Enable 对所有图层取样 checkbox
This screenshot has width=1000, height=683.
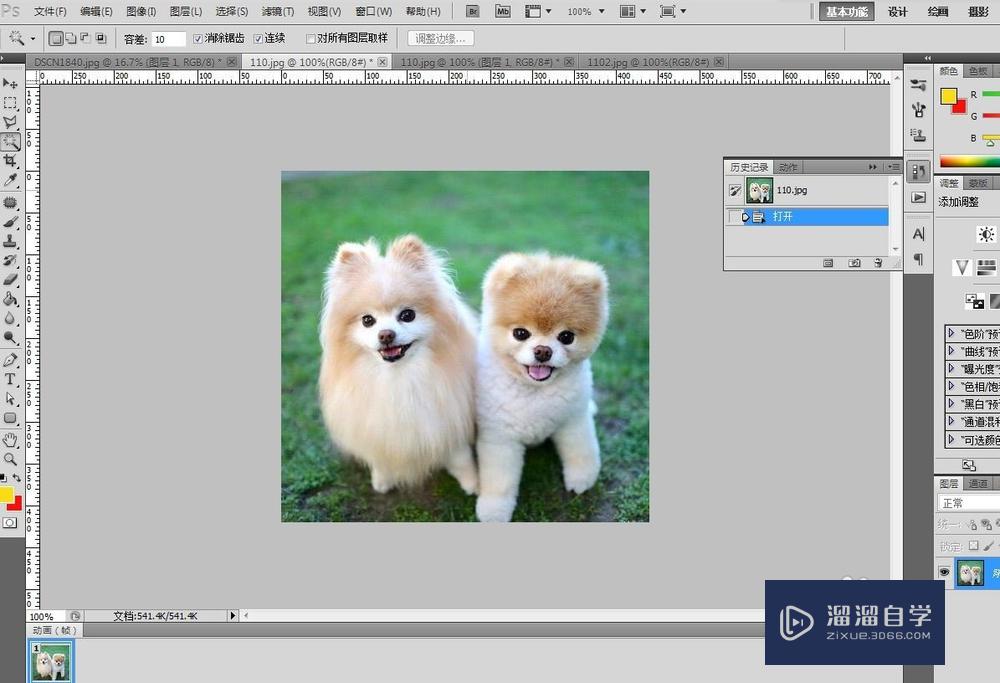309,38
